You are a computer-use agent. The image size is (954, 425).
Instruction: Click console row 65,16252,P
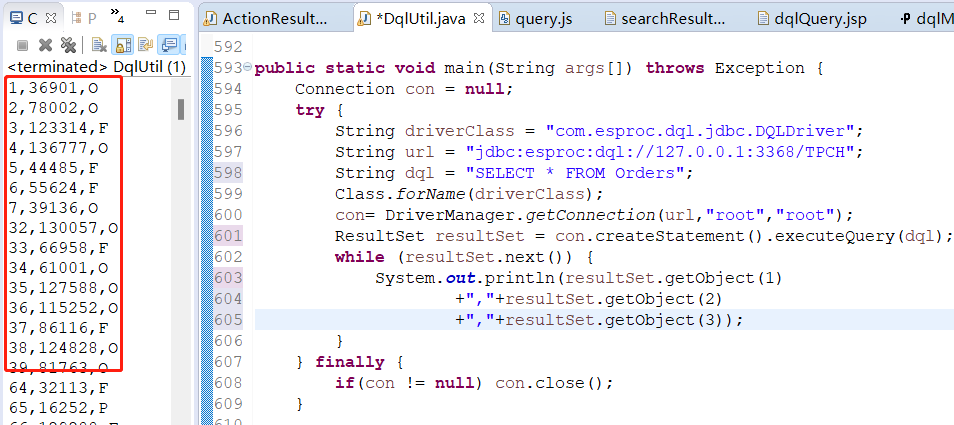tap(58, 407)
